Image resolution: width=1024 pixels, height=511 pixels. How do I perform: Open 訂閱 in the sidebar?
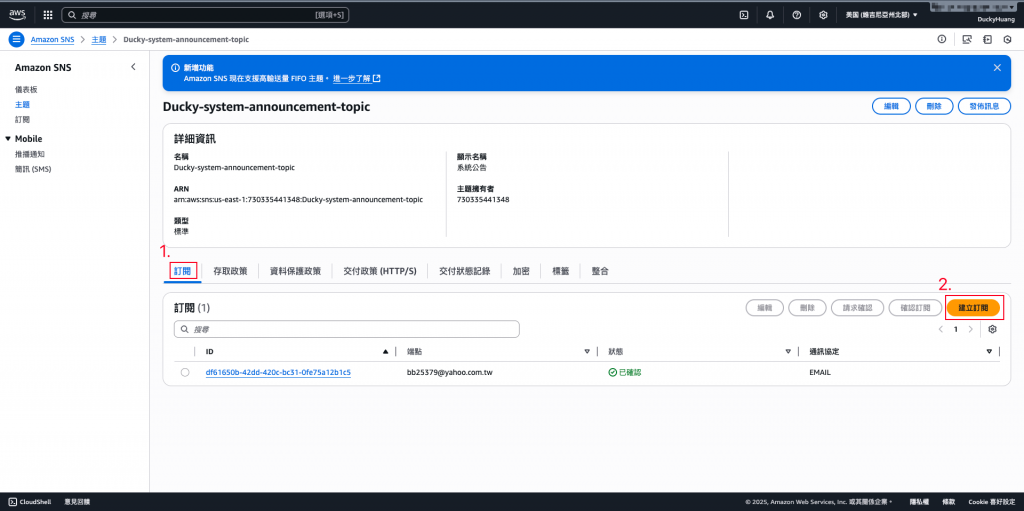22,120
